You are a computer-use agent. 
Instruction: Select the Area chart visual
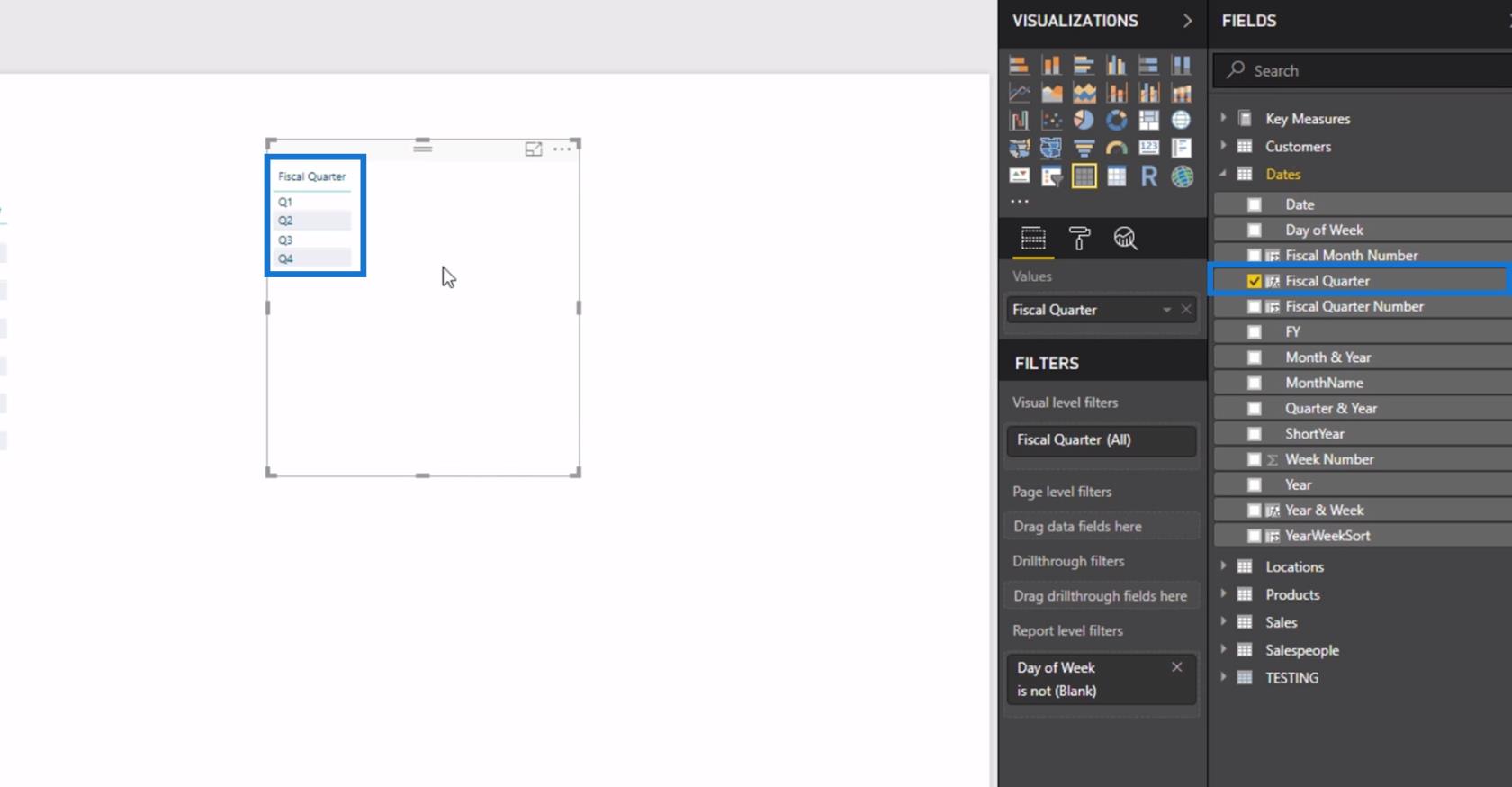(x=1051, y=93)
